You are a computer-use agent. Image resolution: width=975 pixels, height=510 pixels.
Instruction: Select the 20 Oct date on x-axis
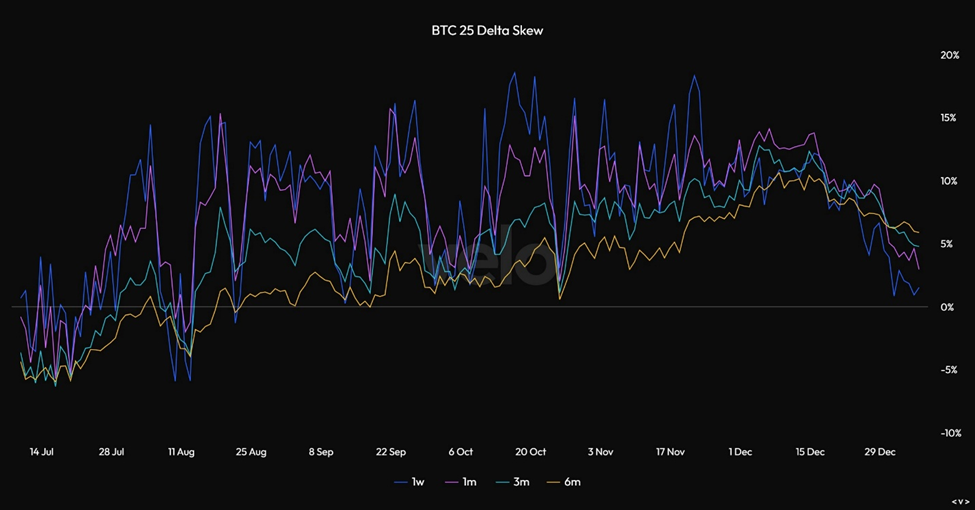(530, 452)
